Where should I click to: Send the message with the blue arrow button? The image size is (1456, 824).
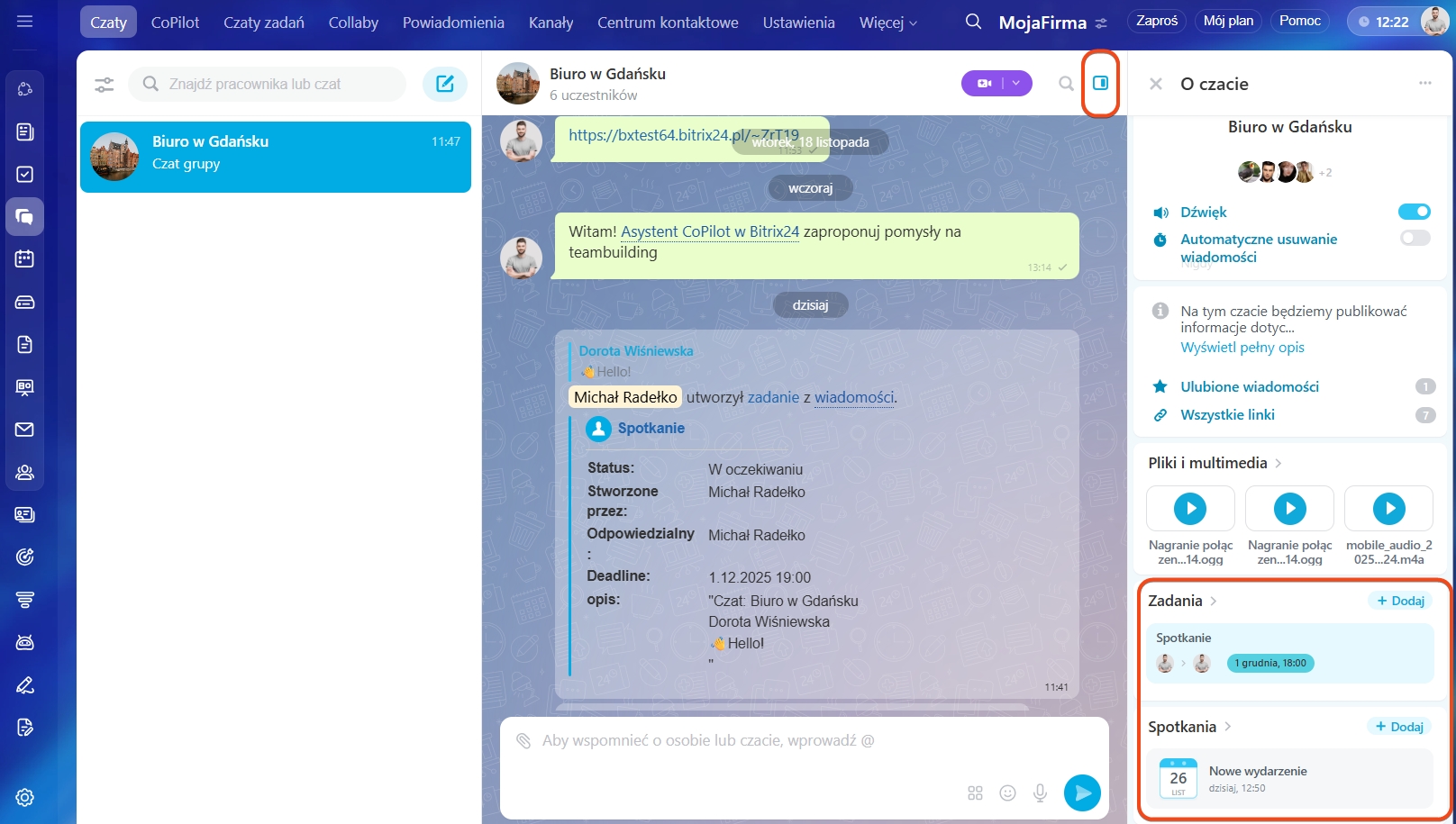1082,793
